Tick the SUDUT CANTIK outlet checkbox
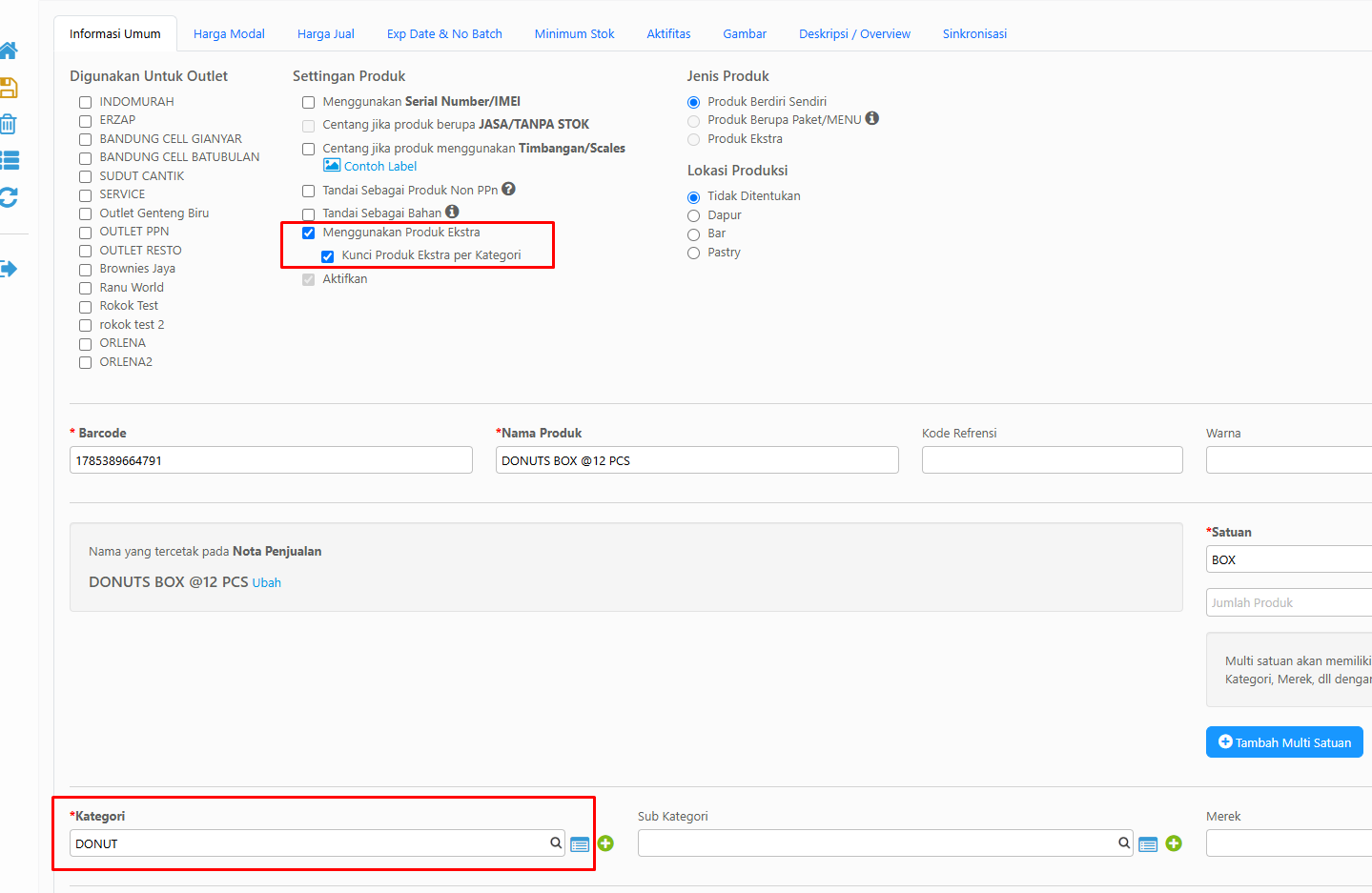Screen dimensions: 1372x893 click(85, 176)
